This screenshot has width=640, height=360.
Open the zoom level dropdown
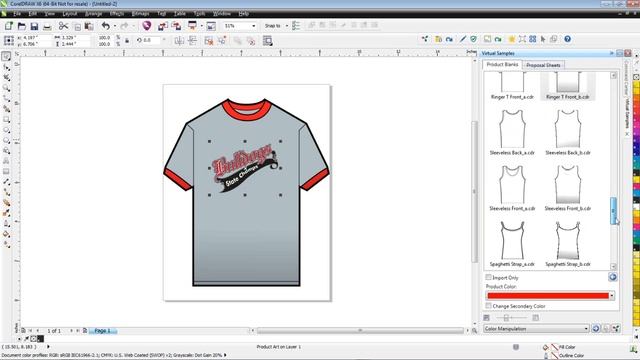(253, 26)
